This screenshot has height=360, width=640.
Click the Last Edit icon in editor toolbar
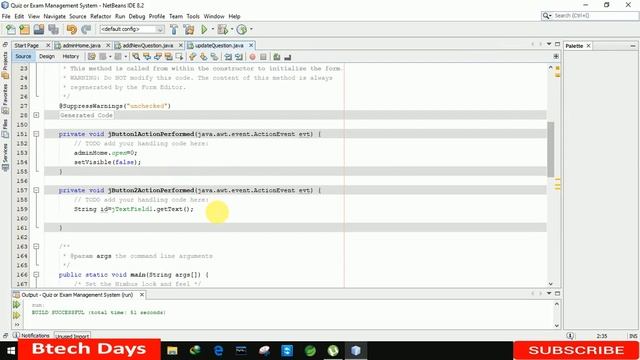pos(92,57)
